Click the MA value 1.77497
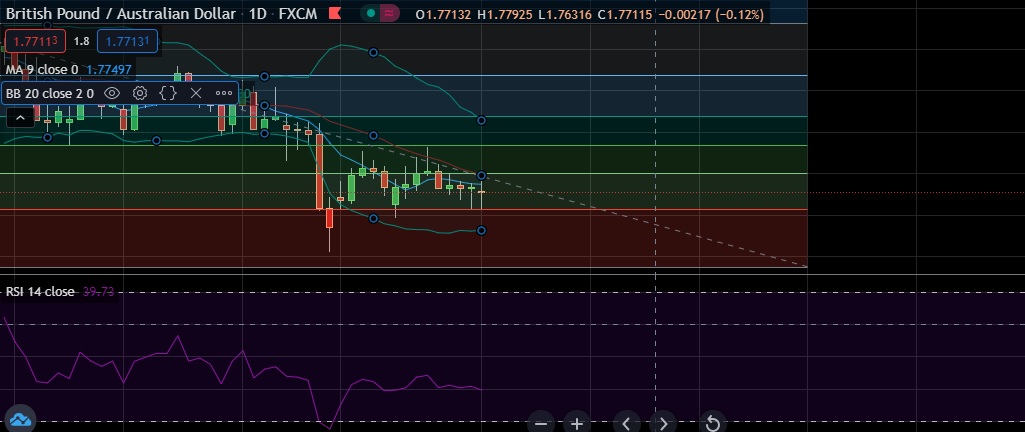 pyautogui.click(x=109, y=69)
